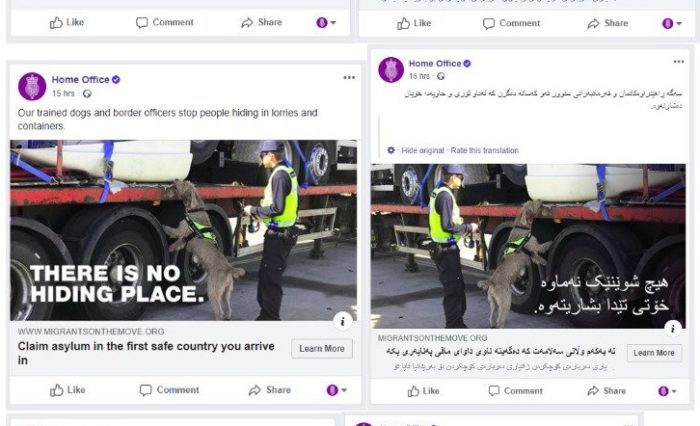Share the top-left partially visible post
This screenshot has width=700, height=426.
click(262, 22)
